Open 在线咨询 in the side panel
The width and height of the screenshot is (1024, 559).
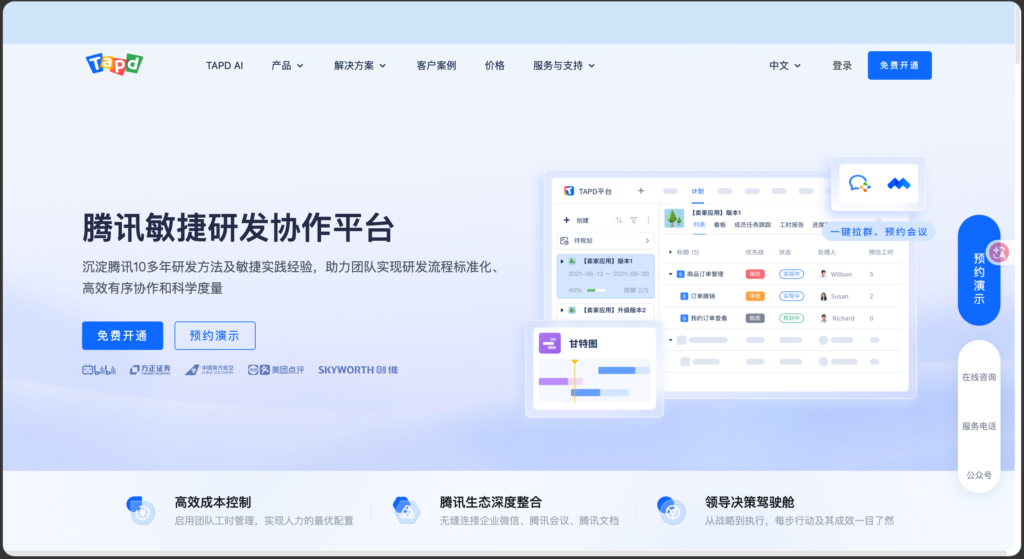[x=979, y=377]
